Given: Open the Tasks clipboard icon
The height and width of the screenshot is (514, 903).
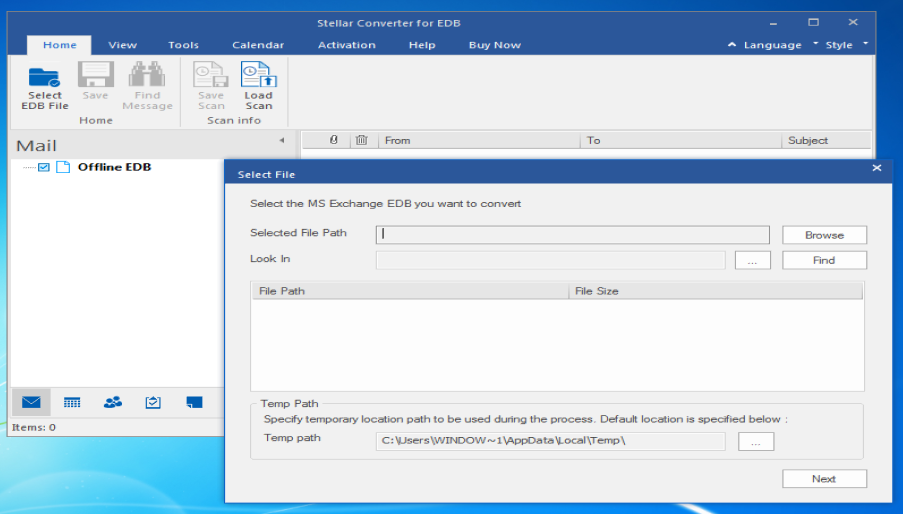Looking at the screenshot, I should coord(153,402).
